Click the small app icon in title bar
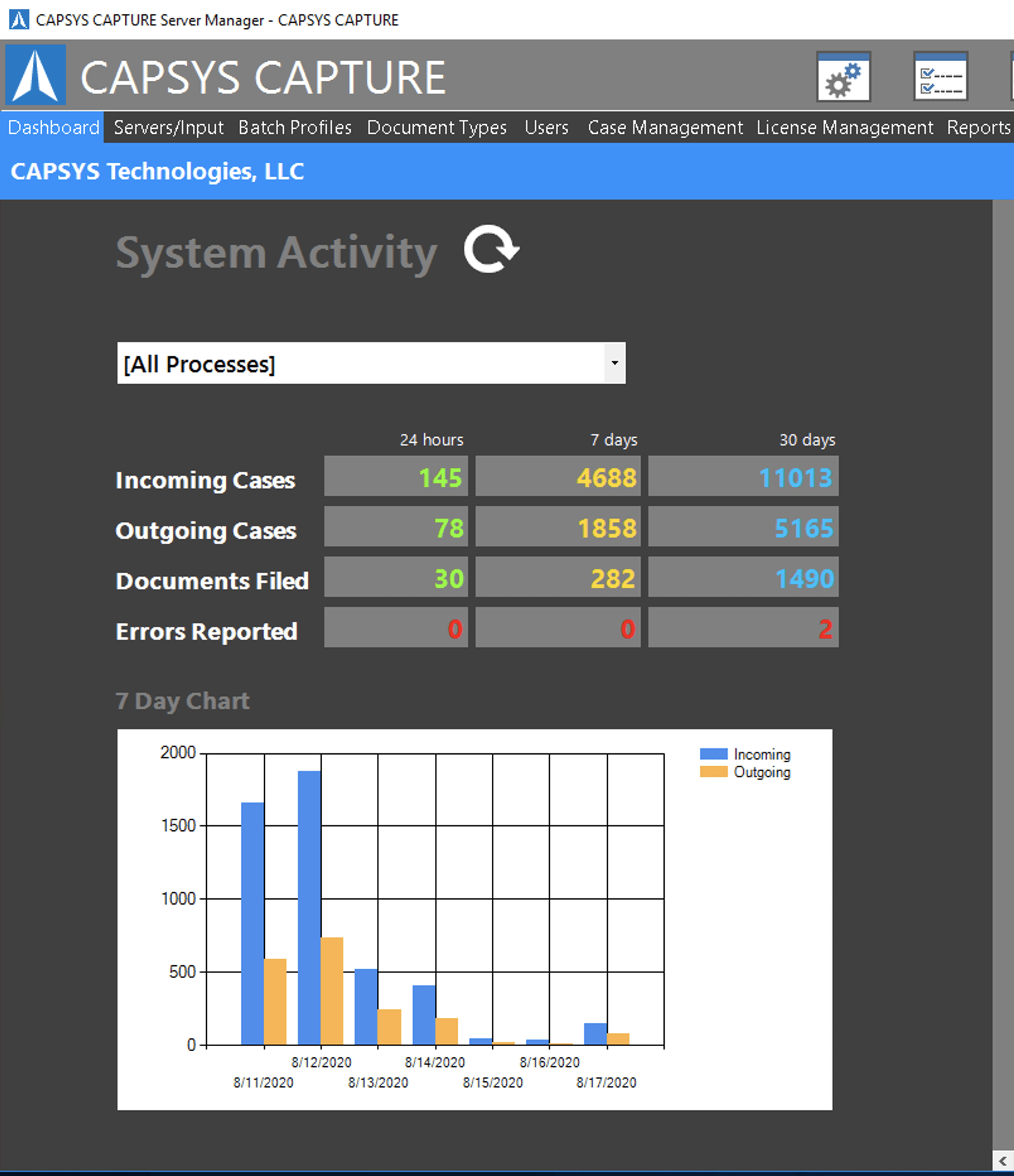 19,20
